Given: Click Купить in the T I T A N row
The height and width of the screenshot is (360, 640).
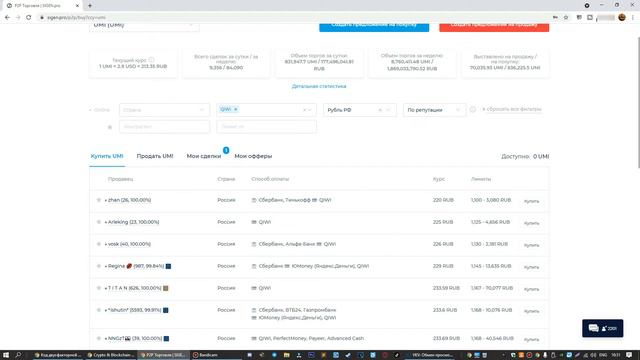Looking at the screenshot, I should 531,289.
